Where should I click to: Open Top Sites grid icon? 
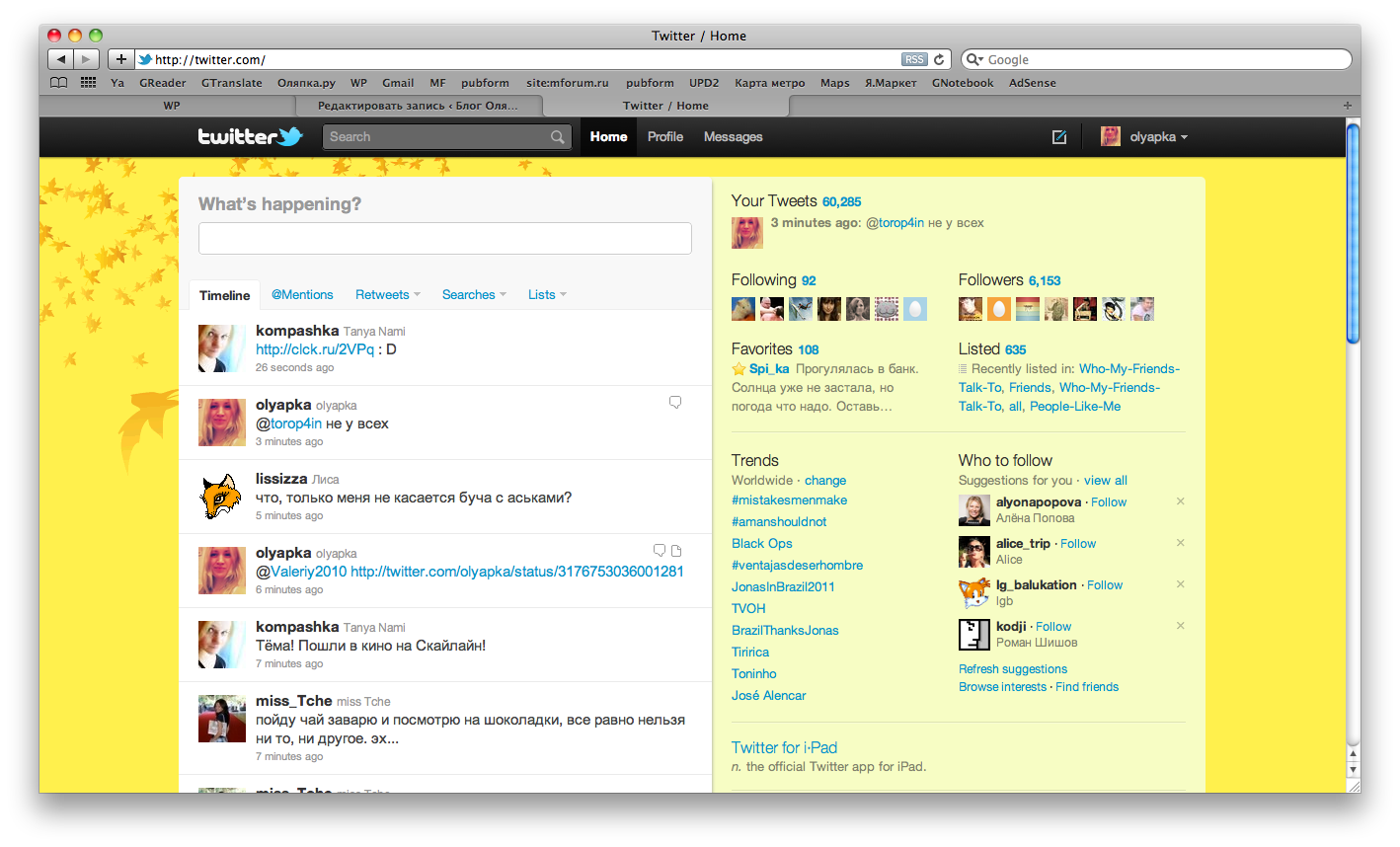(x=88, y=83)
